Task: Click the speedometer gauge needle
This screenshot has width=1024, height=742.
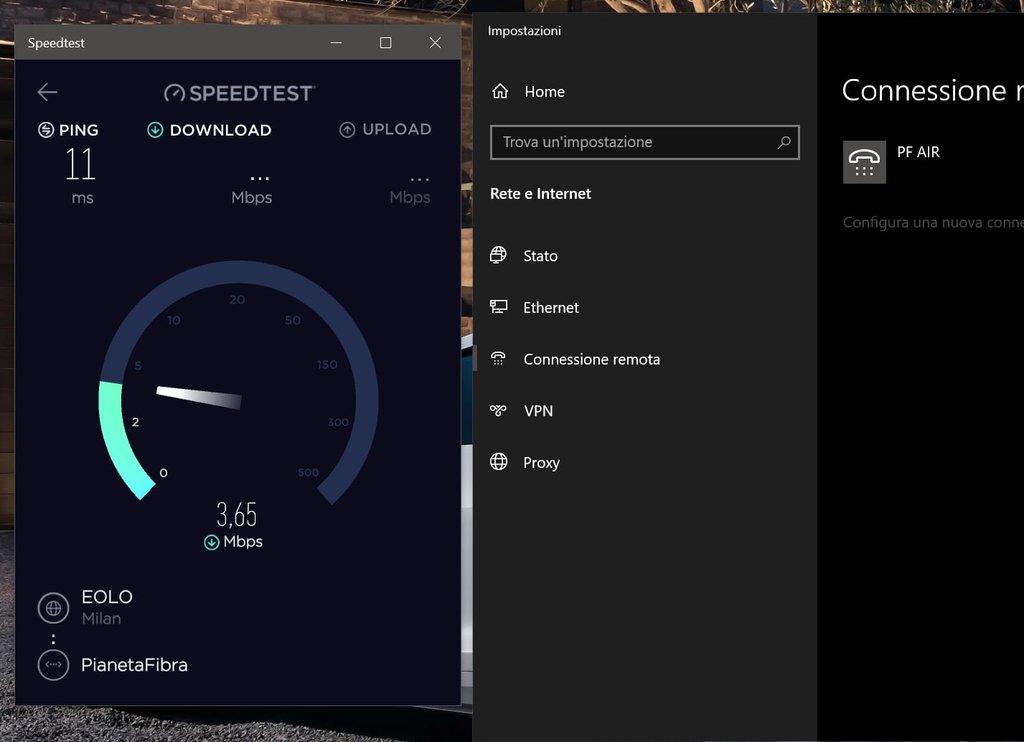Action: [x=200, y=397]
